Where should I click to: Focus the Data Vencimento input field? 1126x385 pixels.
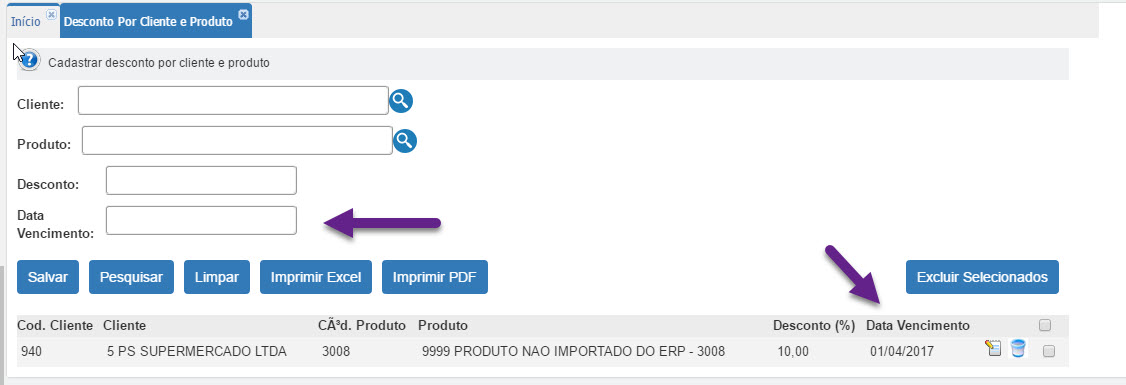[201, 221]
